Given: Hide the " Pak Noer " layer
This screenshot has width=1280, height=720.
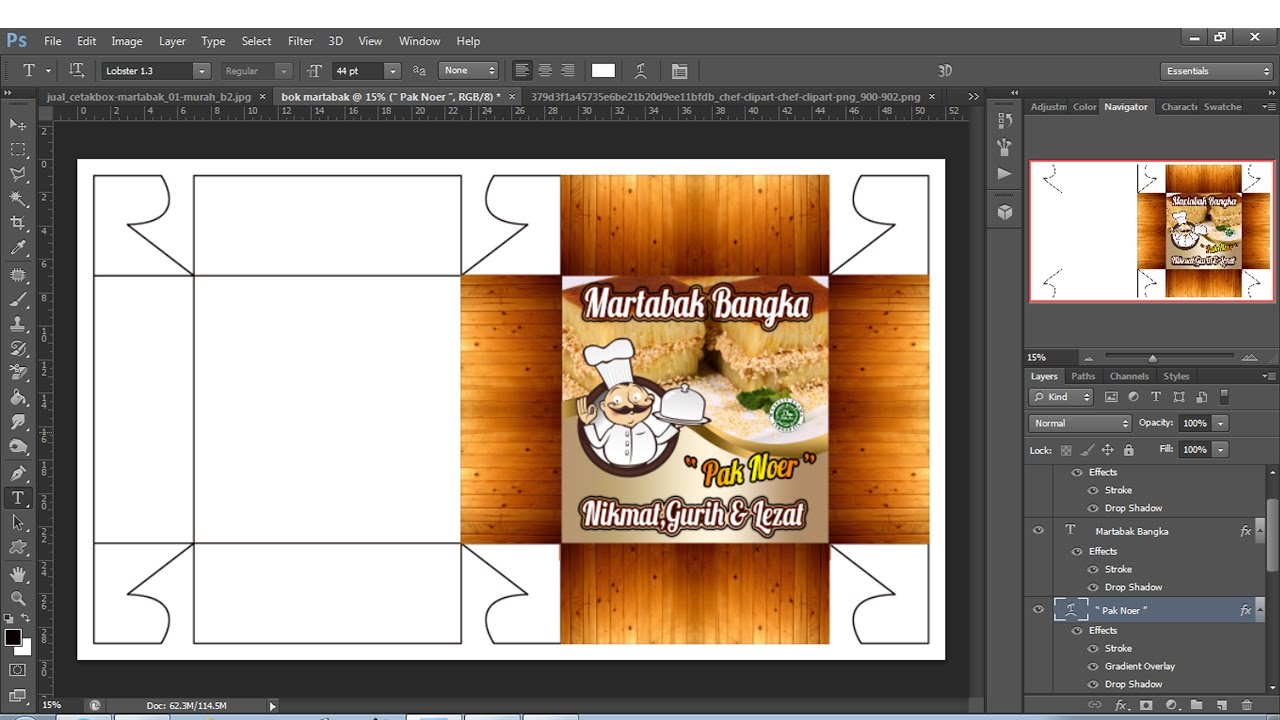Looking at the screenshot, I should click(x=1038, y=610).
